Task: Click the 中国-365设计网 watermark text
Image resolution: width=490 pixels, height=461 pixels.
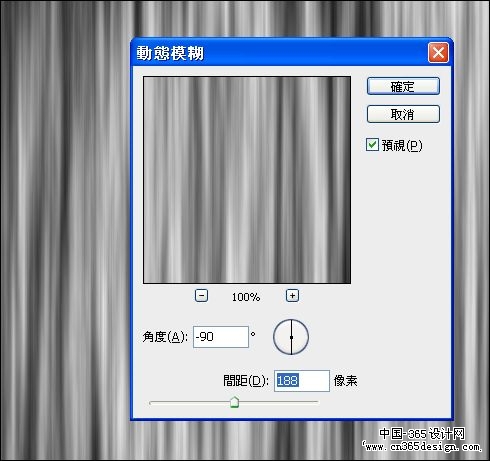Action: (x=422, y=434)
